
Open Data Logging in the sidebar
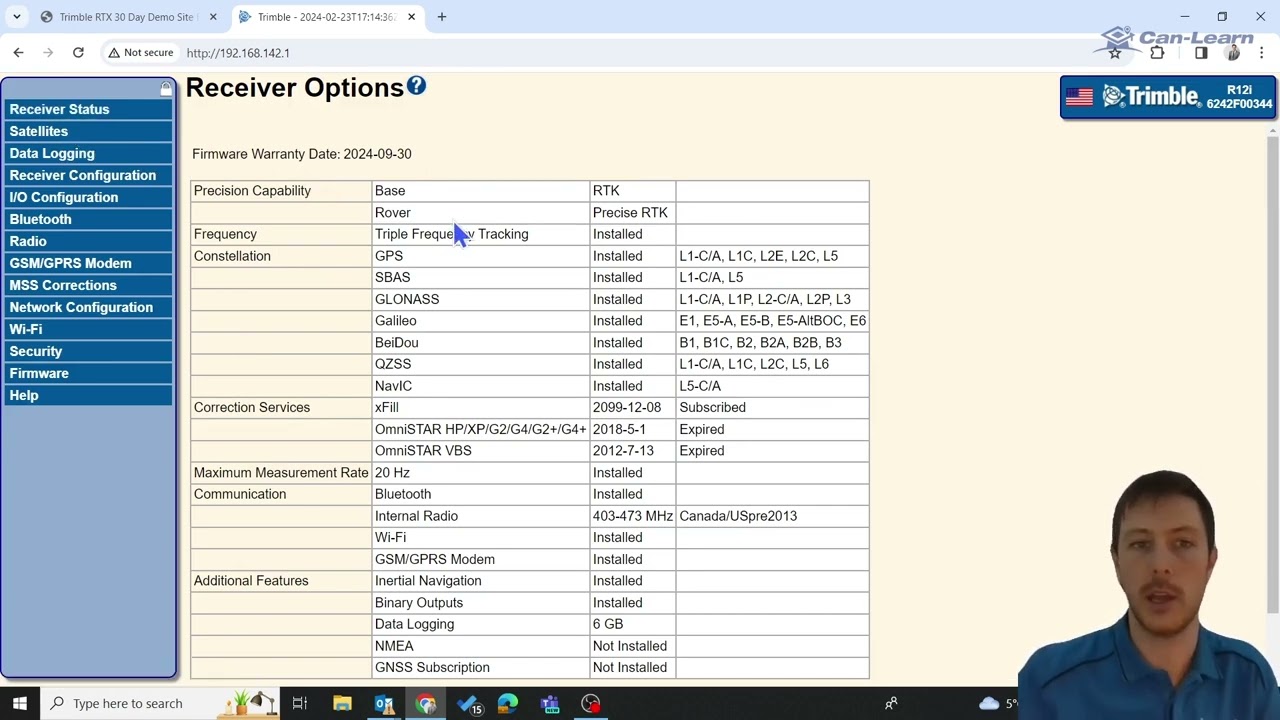point(88,153)
